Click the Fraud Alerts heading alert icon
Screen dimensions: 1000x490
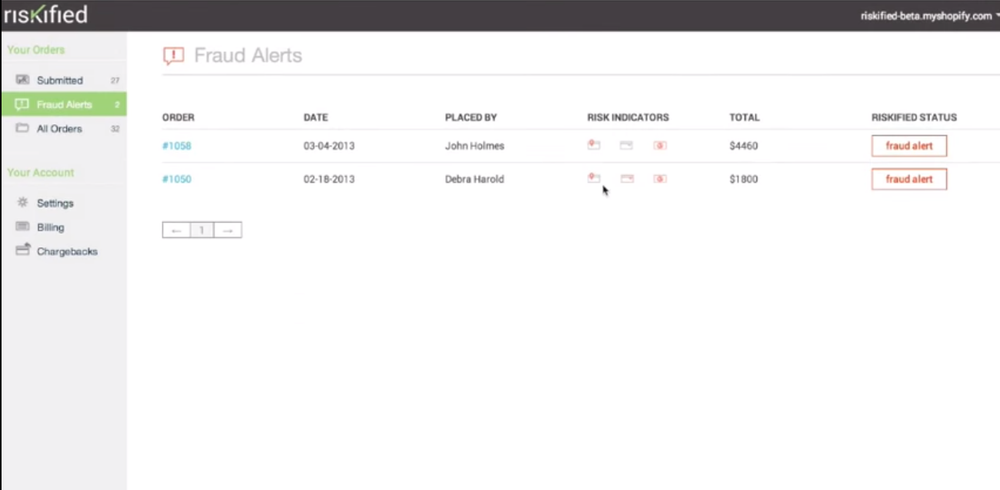click(x=173, y=56)
